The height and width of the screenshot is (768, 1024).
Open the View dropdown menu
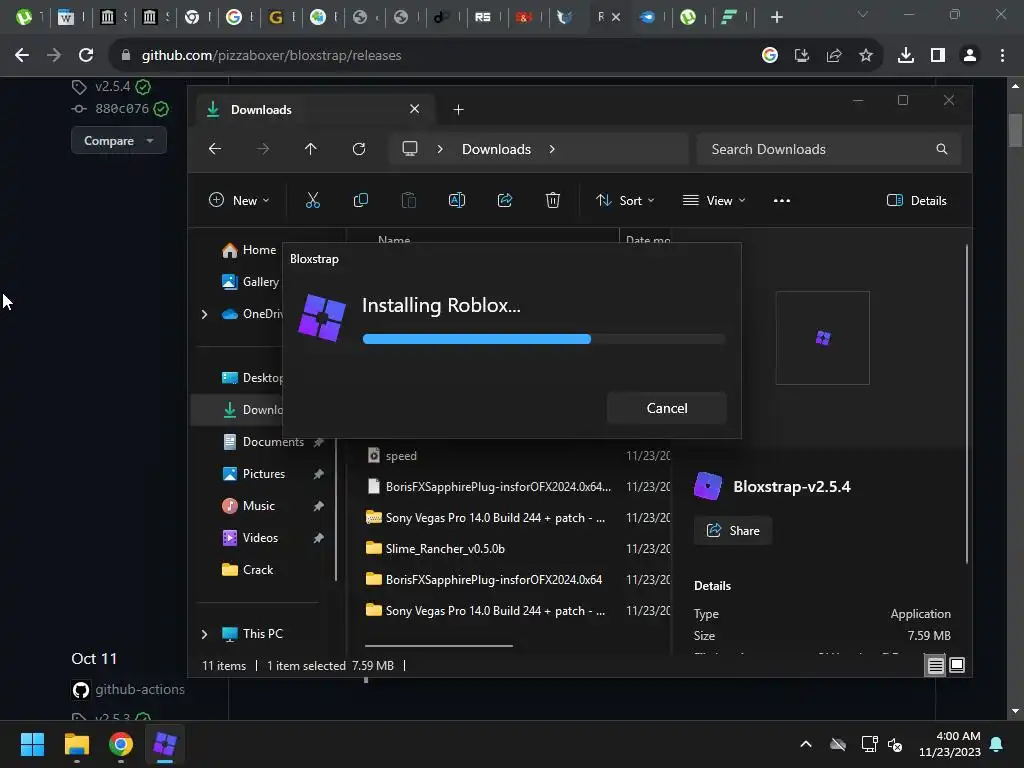point(714,200)
